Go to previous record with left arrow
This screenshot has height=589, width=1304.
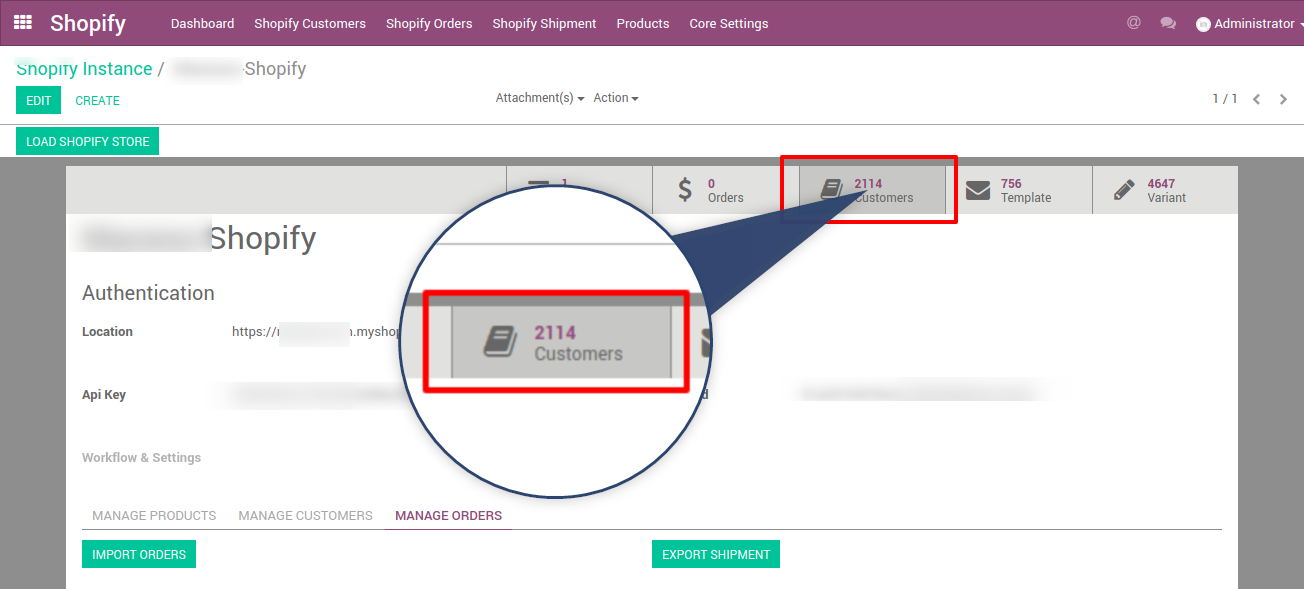(1256, 99)
